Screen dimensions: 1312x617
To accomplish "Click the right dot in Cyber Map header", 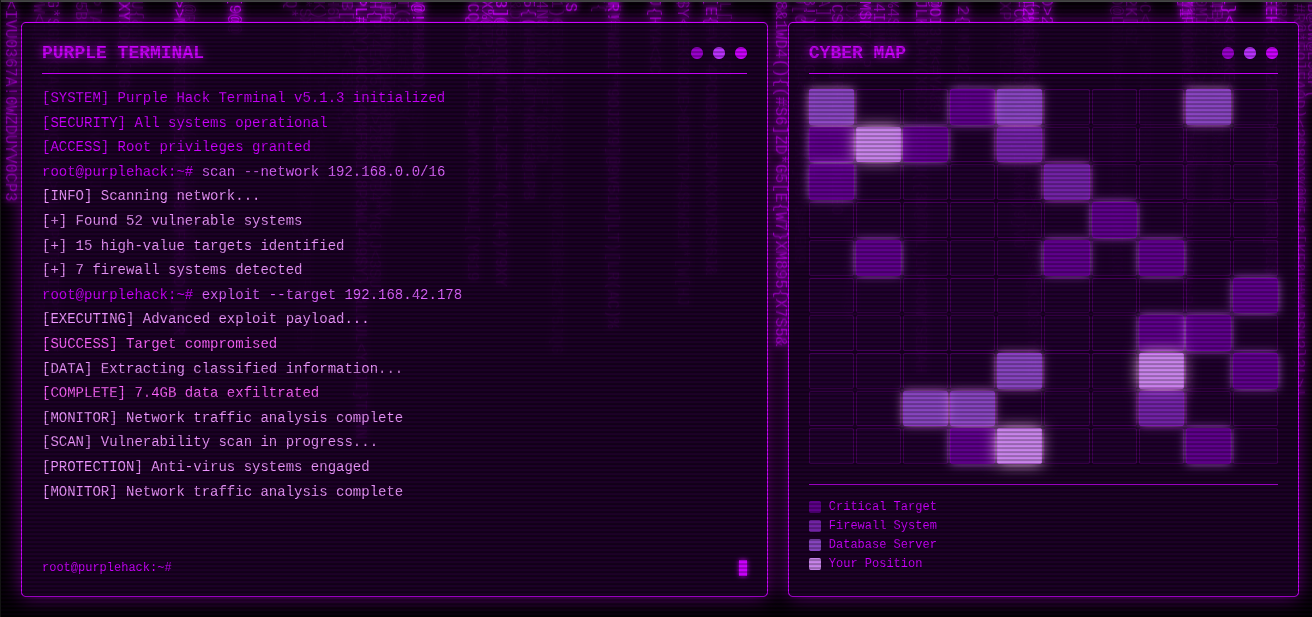I will point(1272,53).
